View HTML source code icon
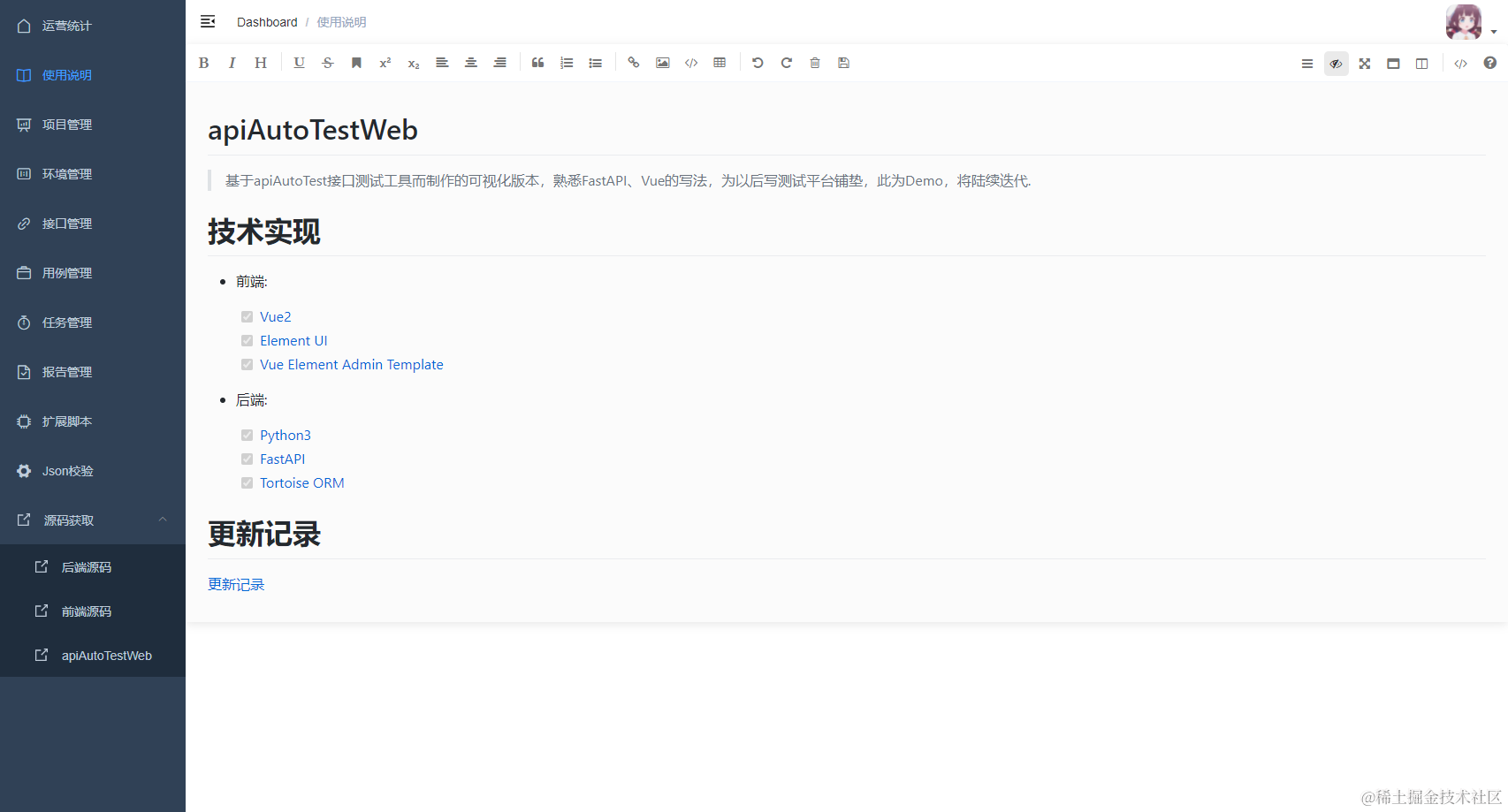Image resolution: width=1508 pixels, height=812 pixels. point(1460,64)
